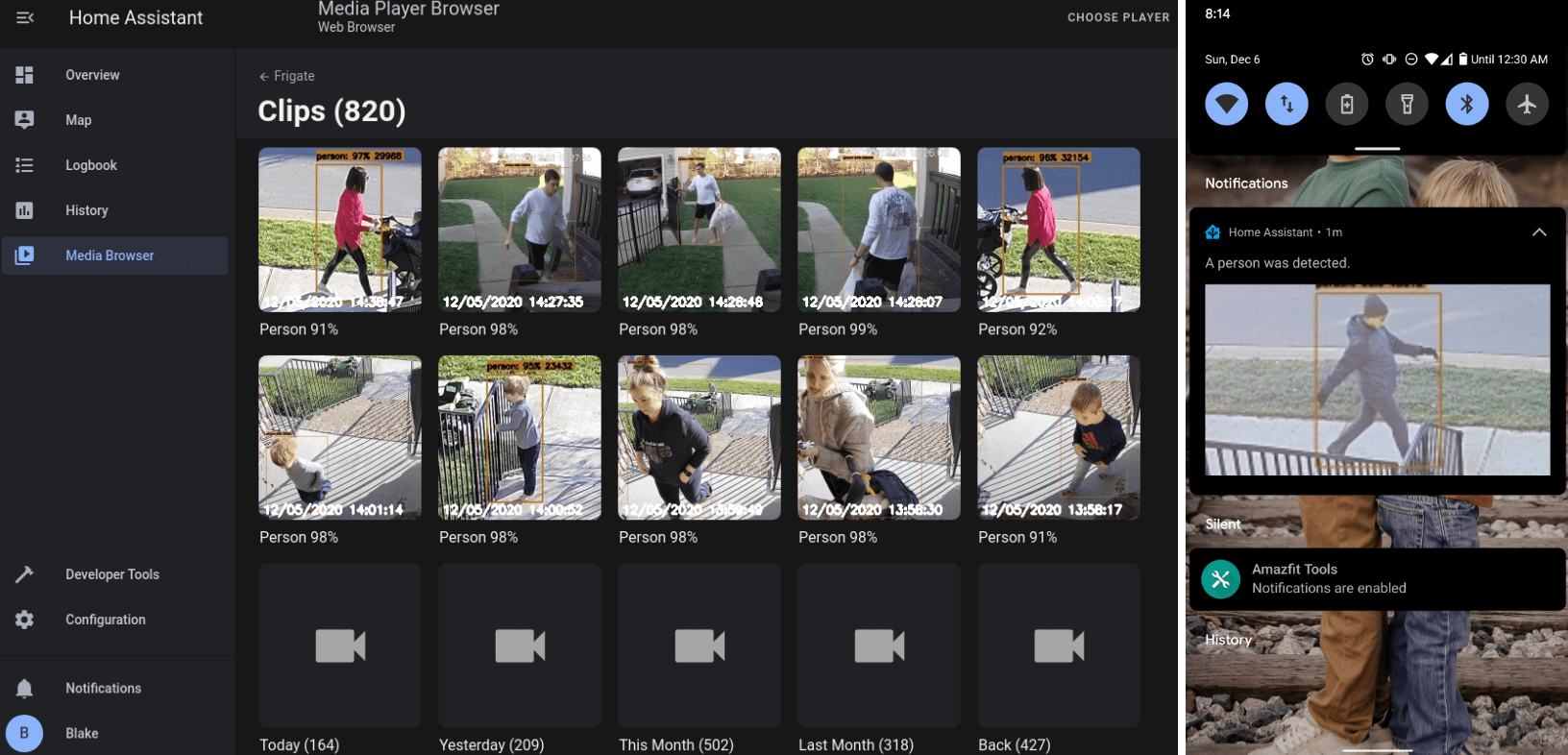Open the History chart icon
Screen dimensions: 1568x755
[25, 210]
